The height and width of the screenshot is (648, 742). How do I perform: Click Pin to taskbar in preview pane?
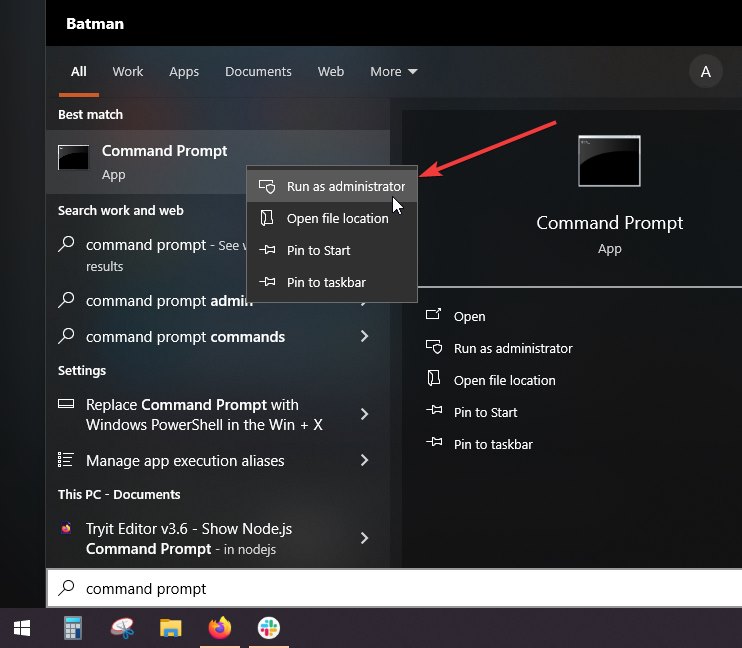(x=493, y=444)
